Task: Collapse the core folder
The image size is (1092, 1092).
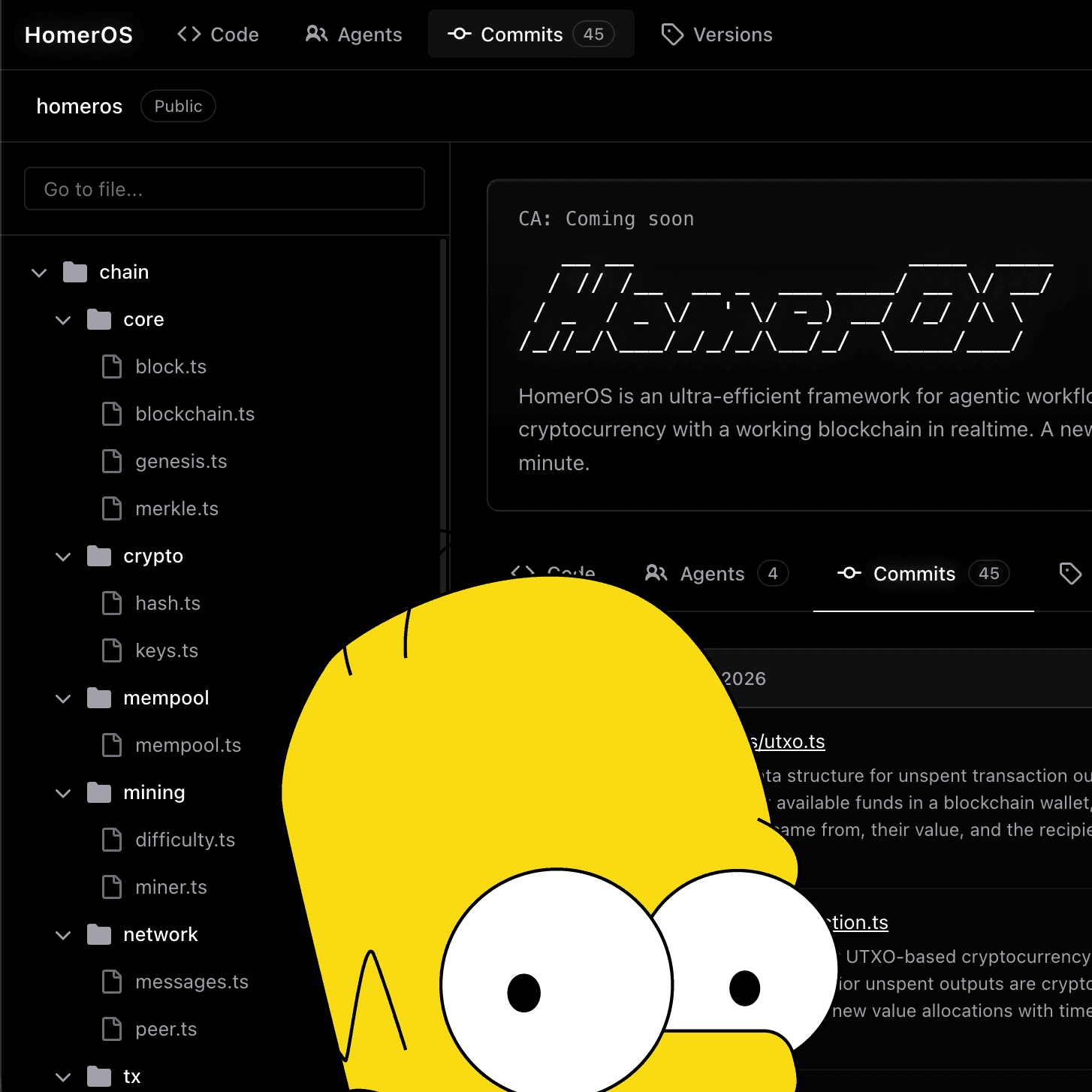Action: point(63,319)
